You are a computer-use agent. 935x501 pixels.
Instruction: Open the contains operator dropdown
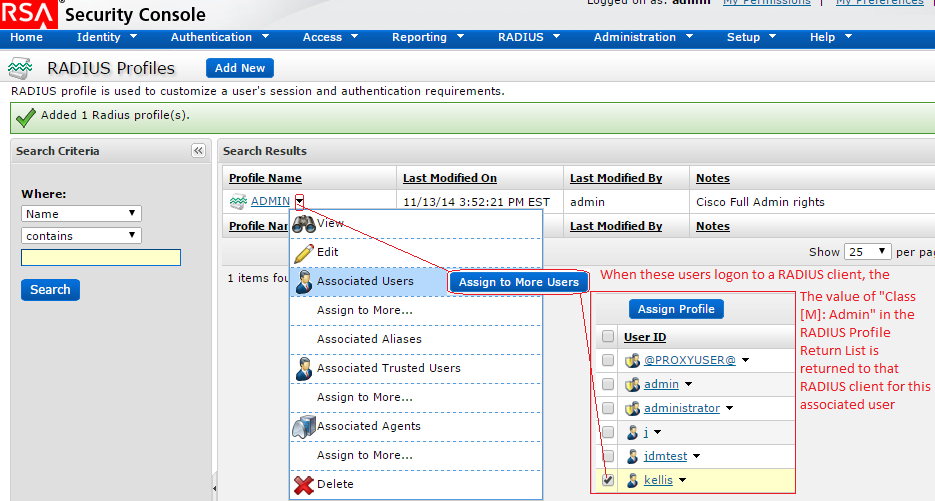(81, 236)
